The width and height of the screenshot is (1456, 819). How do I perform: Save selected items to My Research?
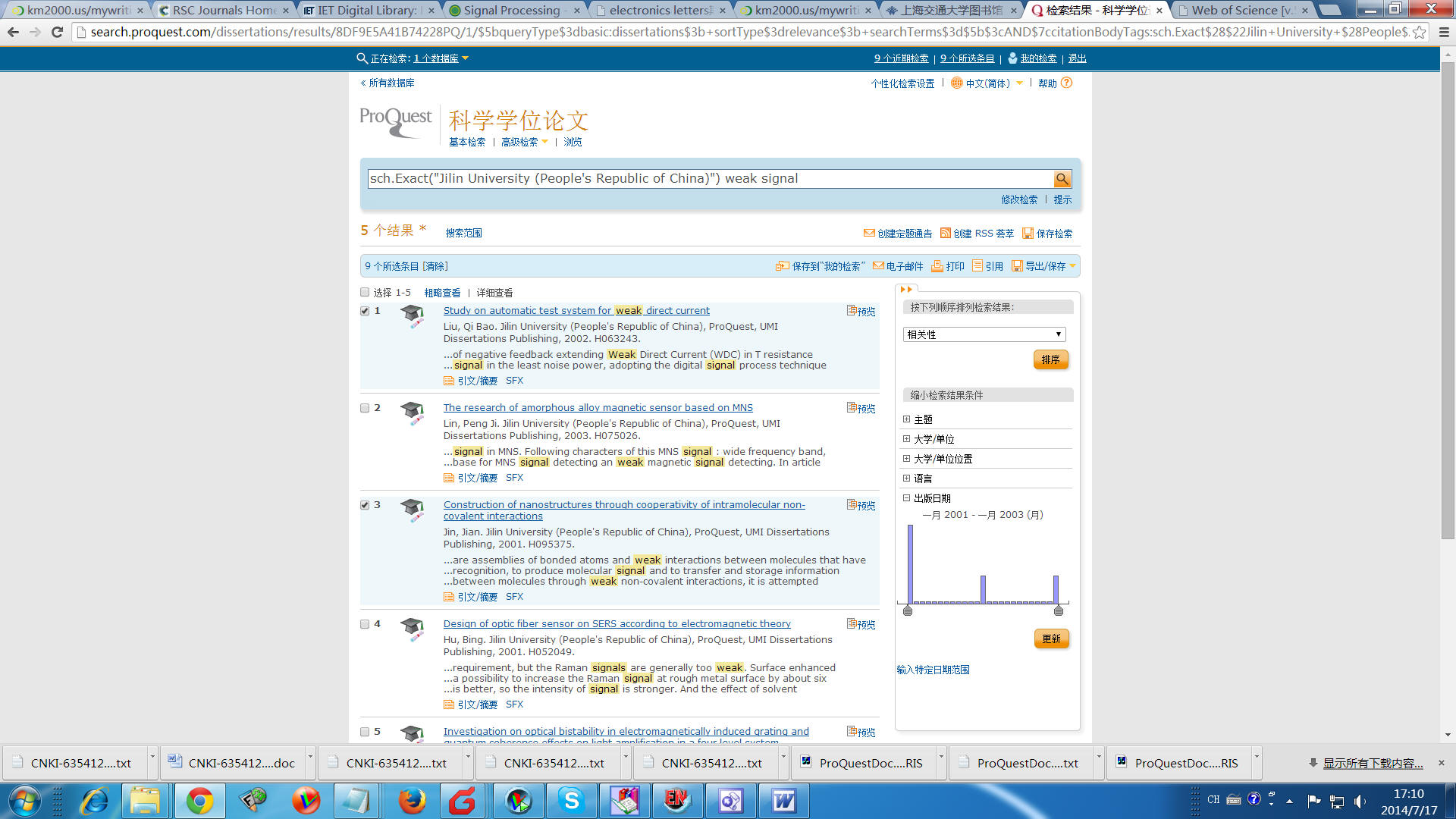[x=821, y=266]
